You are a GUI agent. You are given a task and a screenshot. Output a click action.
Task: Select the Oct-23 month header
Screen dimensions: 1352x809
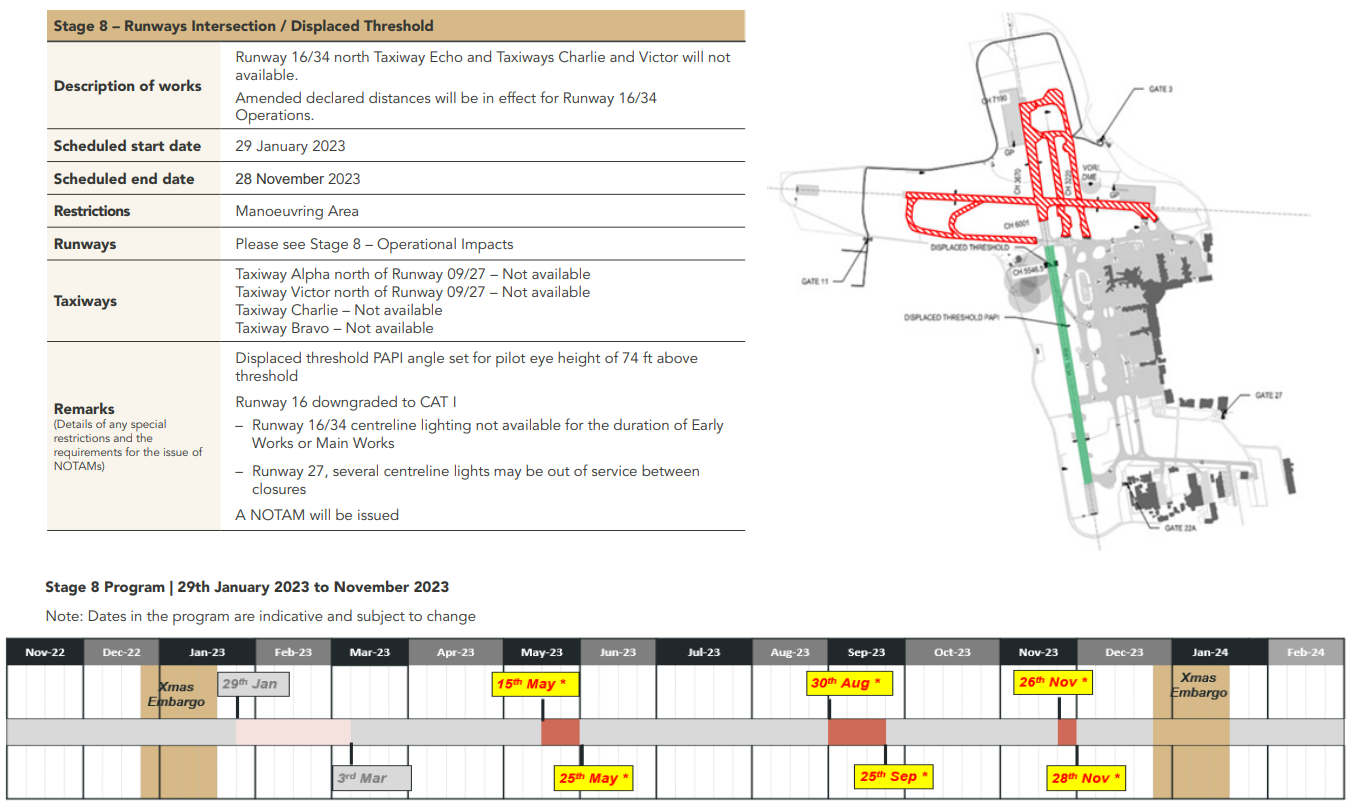[952, 652]
